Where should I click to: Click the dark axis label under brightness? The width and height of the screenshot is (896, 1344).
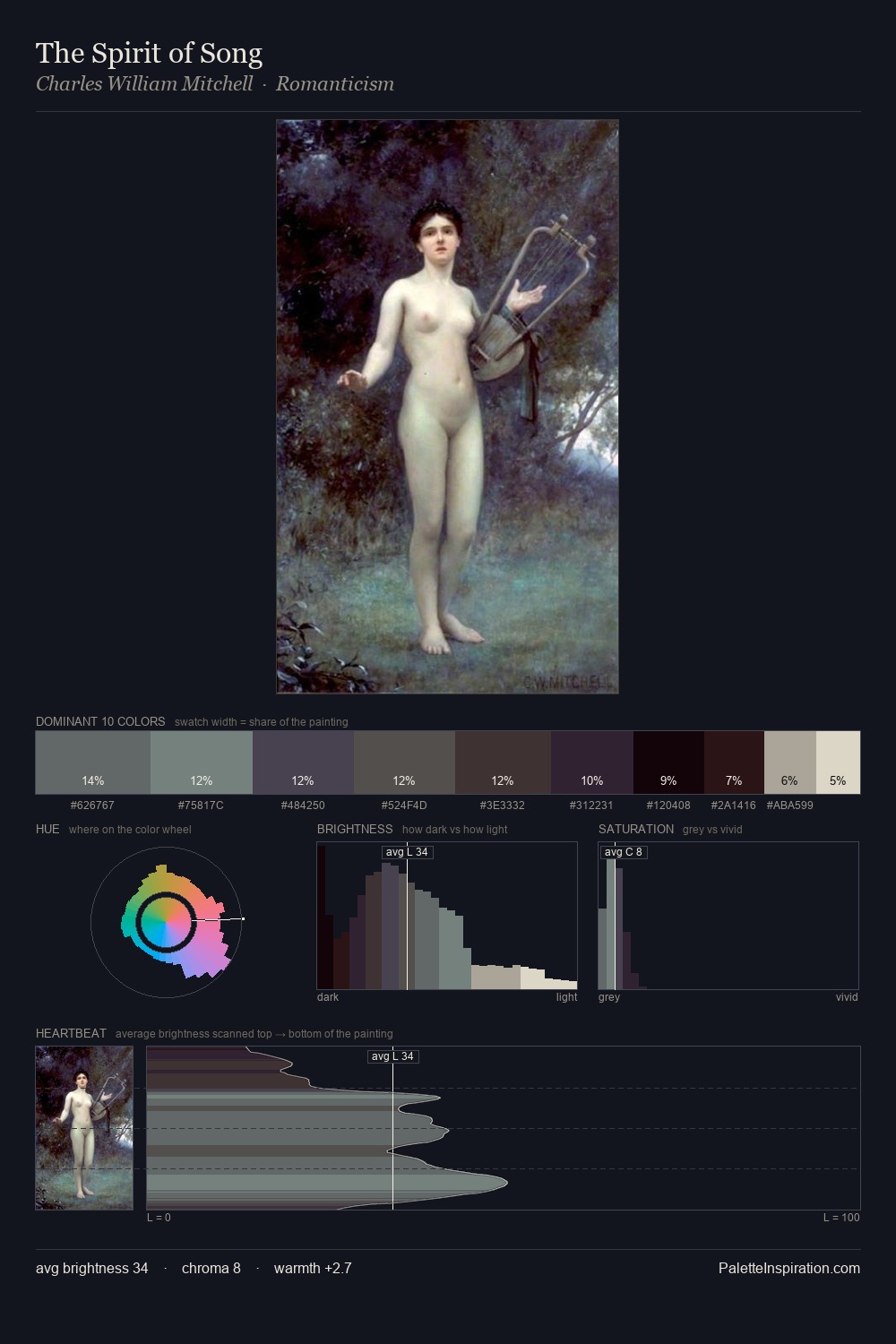point(328,997)
